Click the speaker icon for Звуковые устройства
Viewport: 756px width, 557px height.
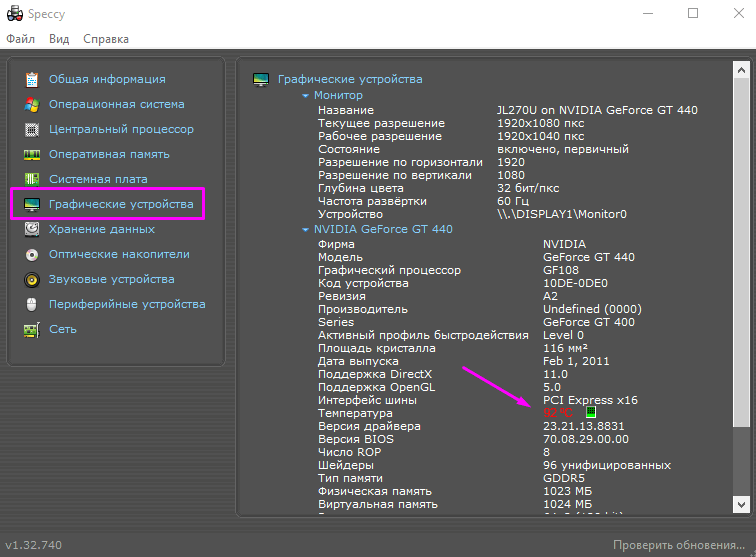32,280
